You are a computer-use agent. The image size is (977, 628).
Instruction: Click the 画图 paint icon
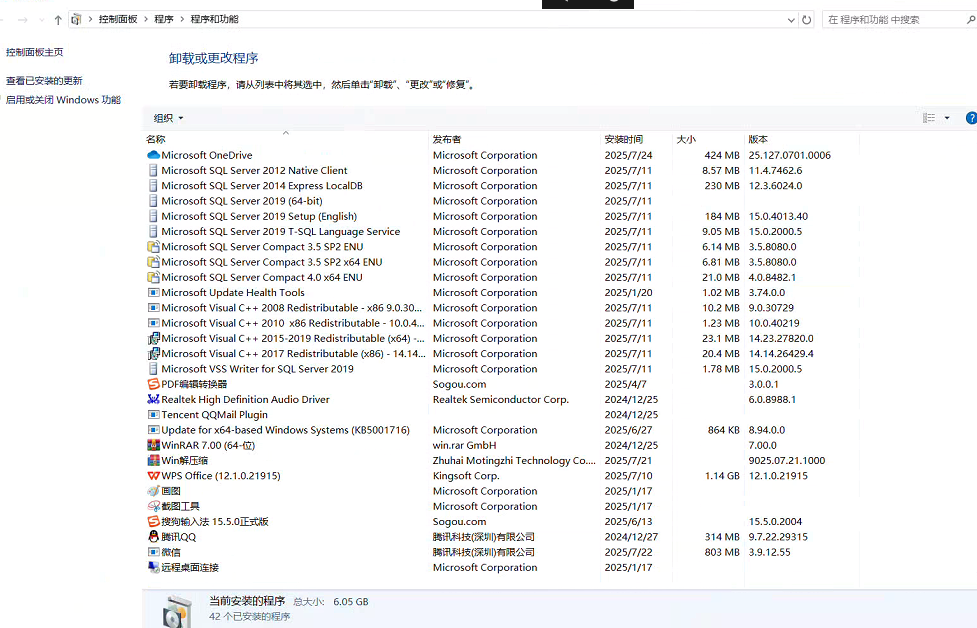pyautogui.click(x=153, y=491)
